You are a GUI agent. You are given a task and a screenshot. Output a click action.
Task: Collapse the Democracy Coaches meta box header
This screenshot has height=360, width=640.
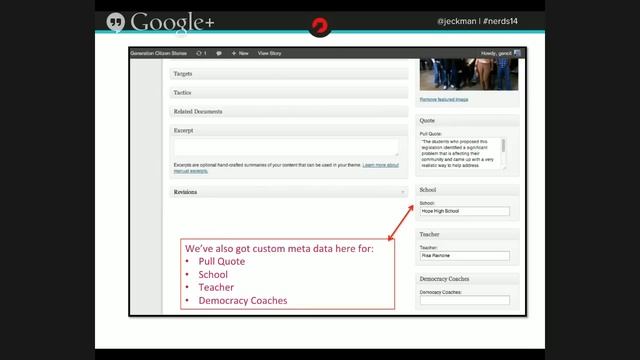click(x=467, y=279)
